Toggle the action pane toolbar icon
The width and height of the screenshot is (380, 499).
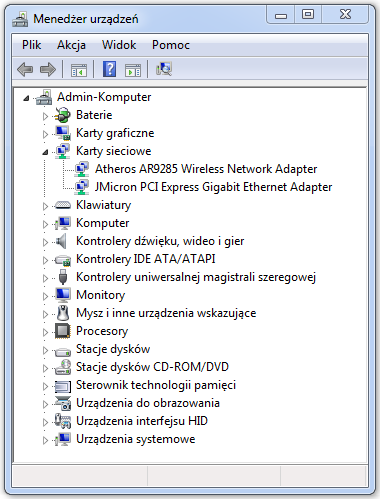[x=133, y=70]
